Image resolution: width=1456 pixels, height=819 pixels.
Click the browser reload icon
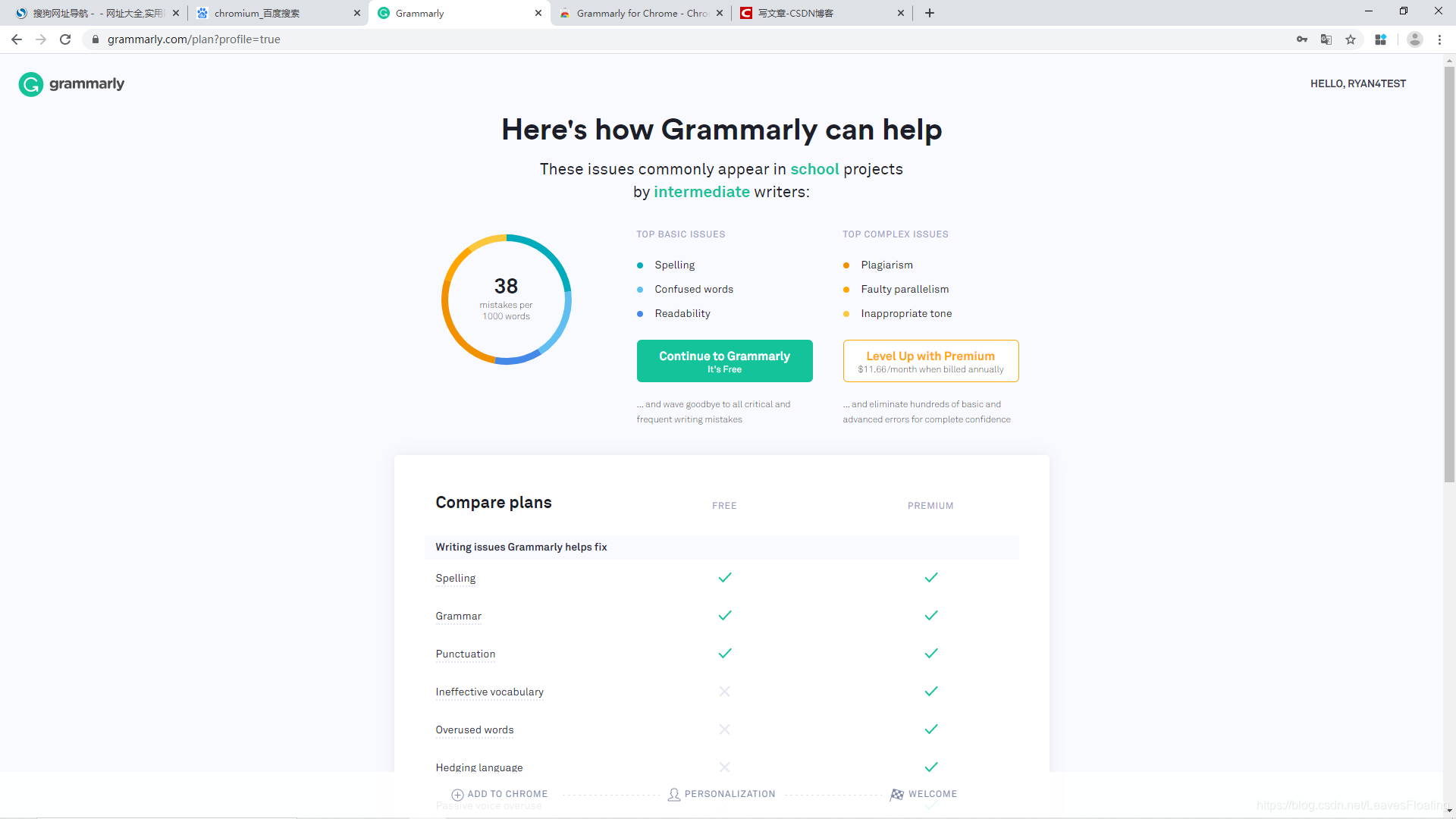65,39
